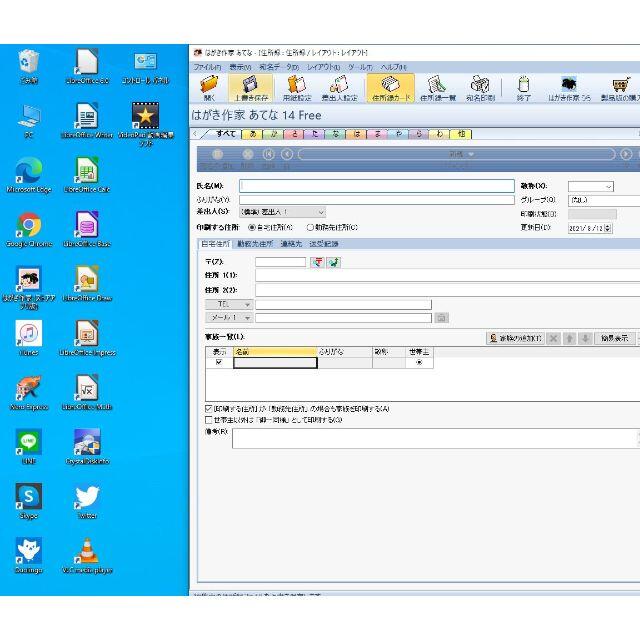Switch to the 送受記録 tab
640x640 pixels.
pos(324,244)
